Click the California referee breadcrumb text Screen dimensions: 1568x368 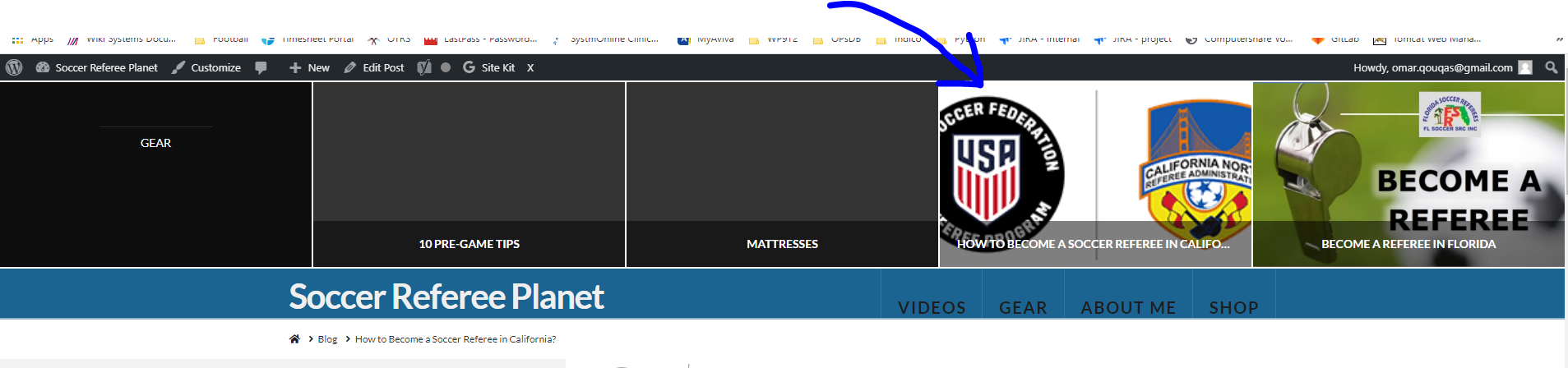pos(456,339)
